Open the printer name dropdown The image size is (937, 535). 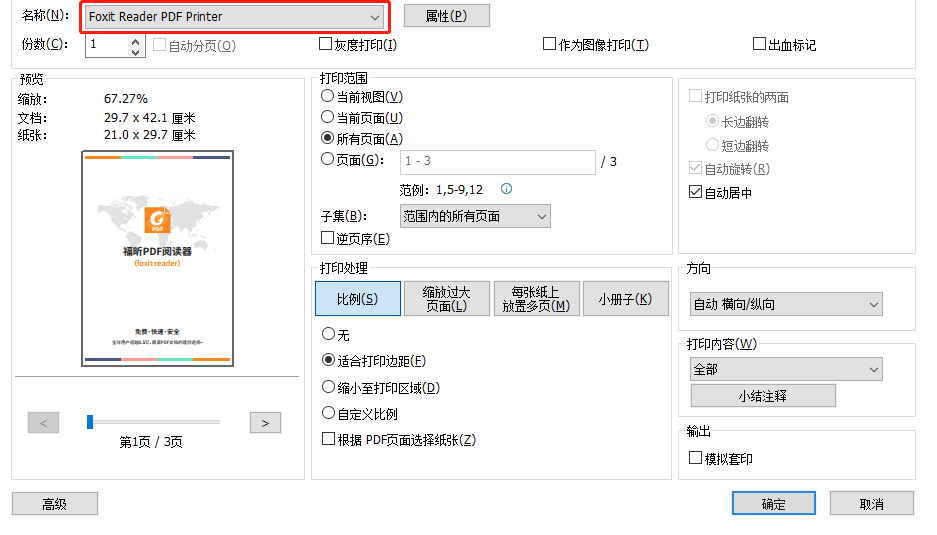click(x=374, y=17)
